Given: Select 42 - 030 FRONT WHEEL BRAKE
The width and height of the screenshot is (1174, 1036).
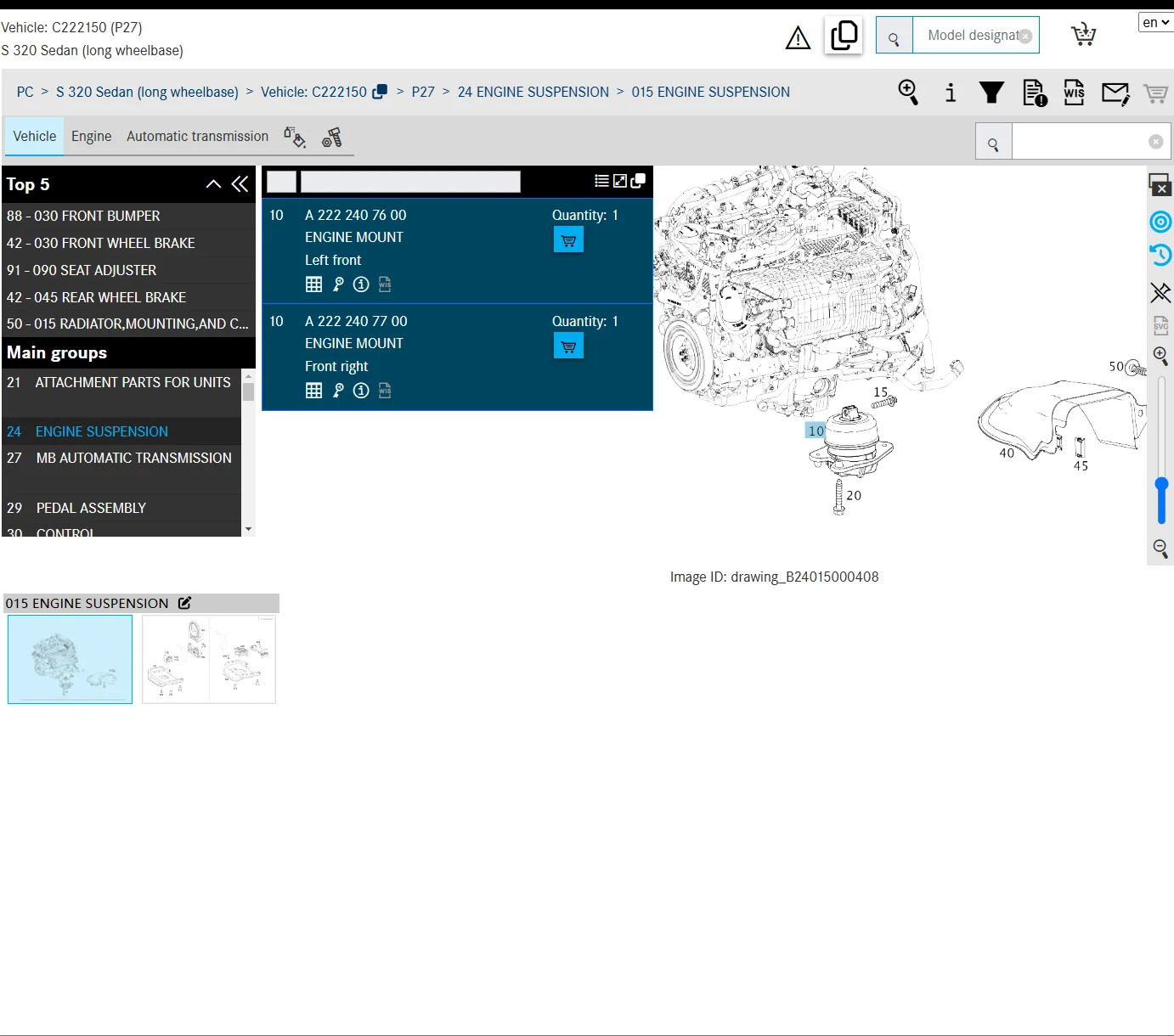Looking at the screenshot, I should click(129, 243).
